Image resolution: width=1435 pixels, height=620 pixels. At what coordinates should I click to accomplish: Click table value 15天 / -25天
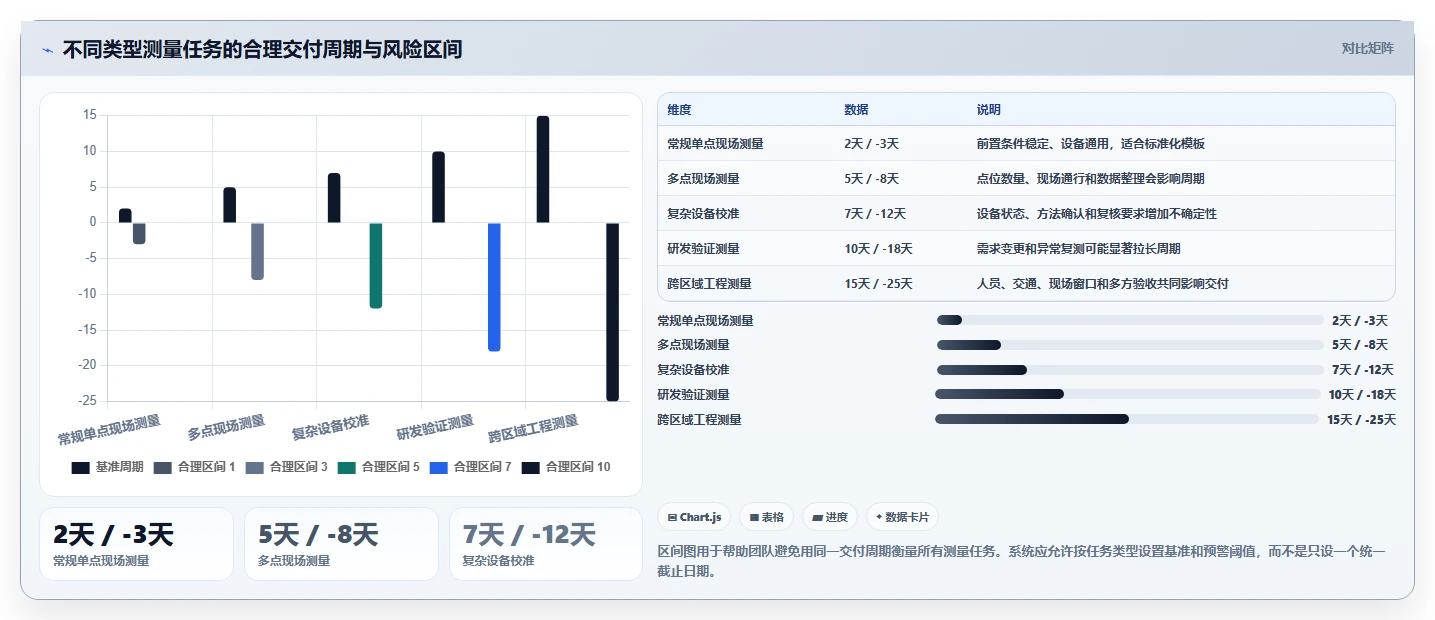(879, 284)
